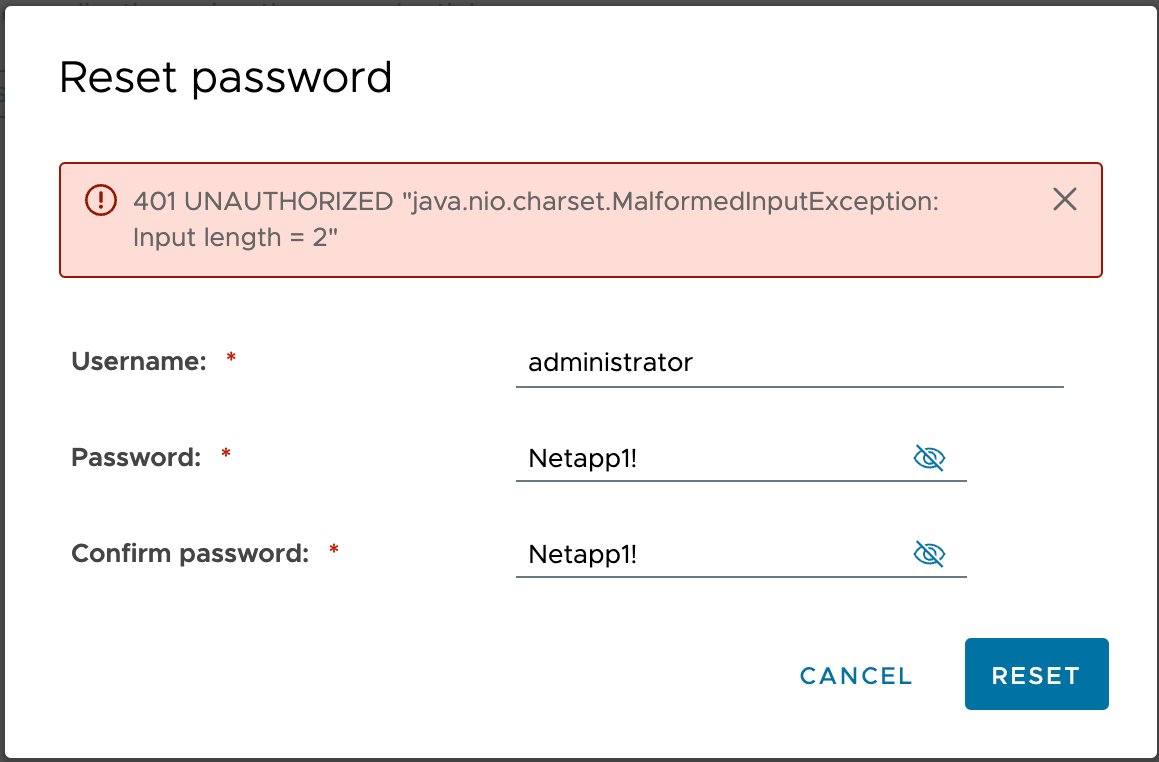The width and height of the screenshot is (1159, 762).
Task: Click the red exclamation error icon
Action: [x=101, y=200]
